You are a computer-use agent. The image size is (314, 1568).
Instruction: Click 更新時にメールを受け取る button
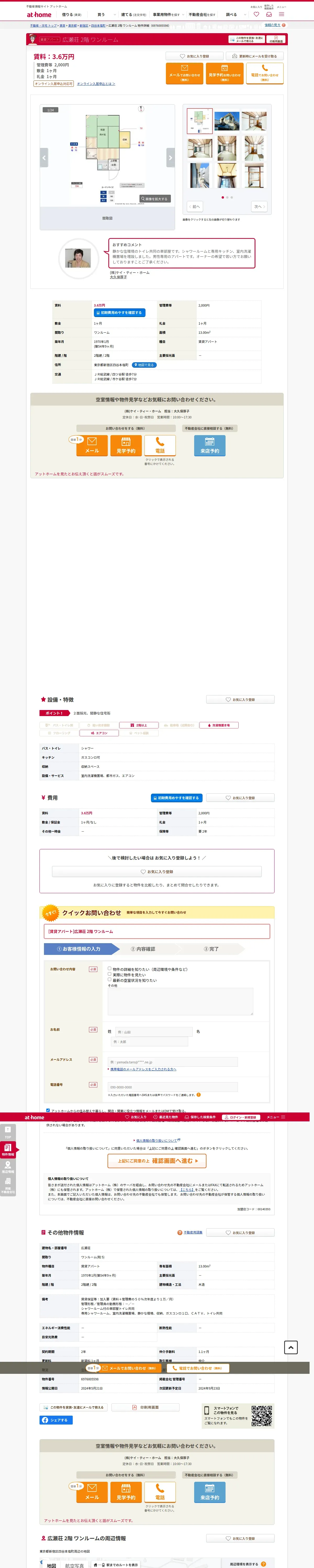coord(255,56)
